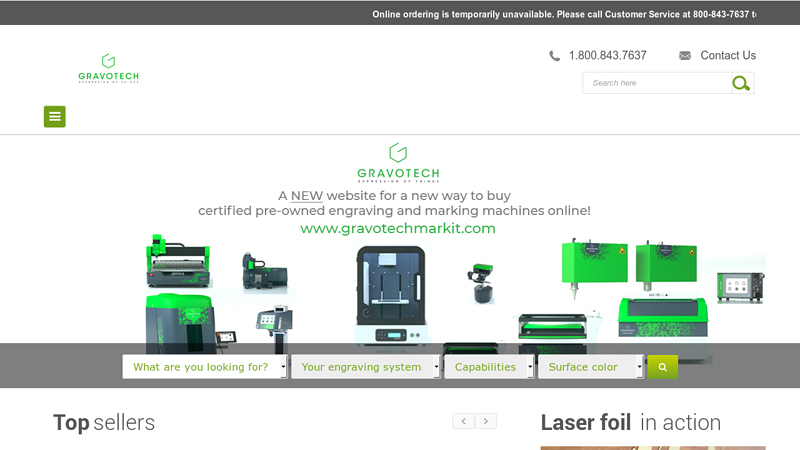800x450 pixels.
Task: Expand the Capabilities dropdown
Action: point(489,367)
